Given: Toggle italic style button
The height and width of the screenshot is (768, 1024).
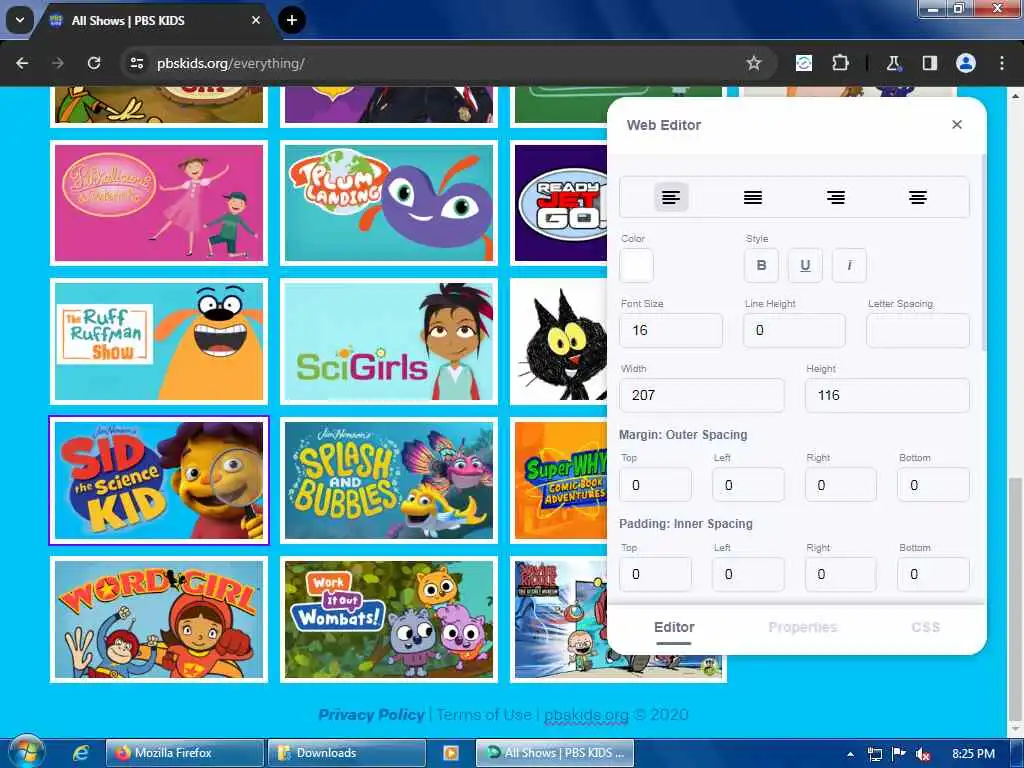Looking at the screenshot, I should point(849,265).
